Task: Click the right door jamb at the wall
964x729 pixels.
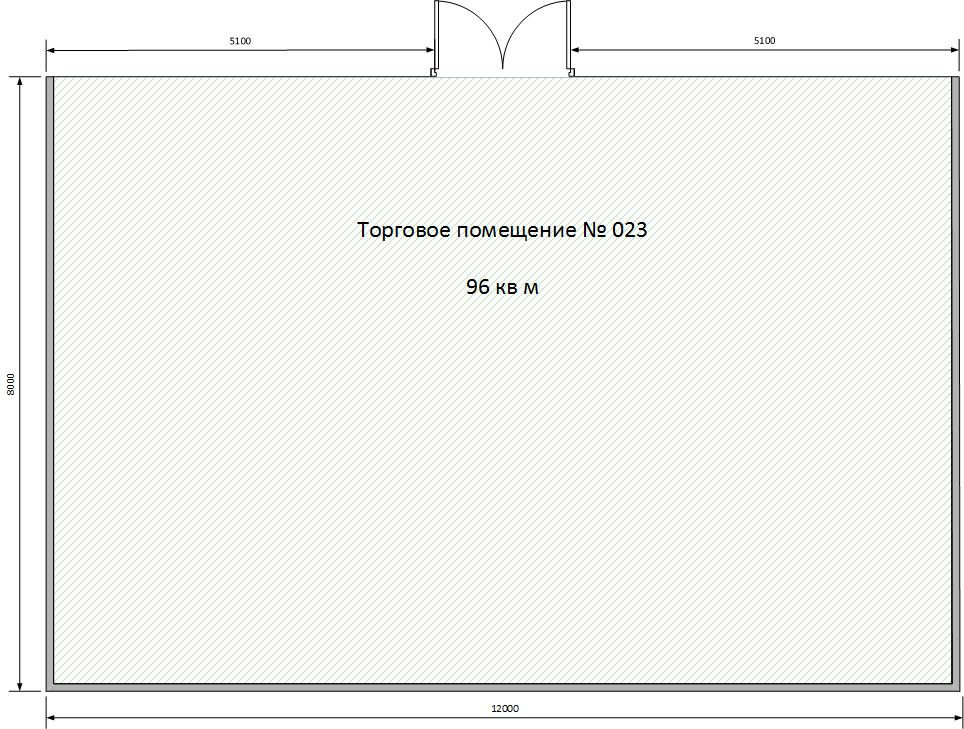Action: coord(570,72)
